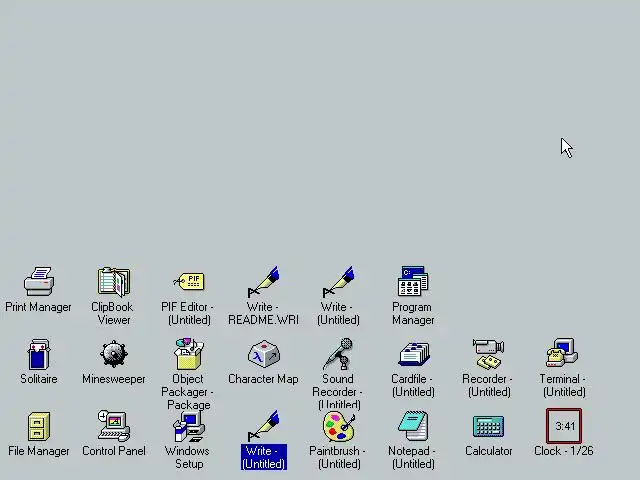The height and width of the screenshot is (480, 640).
Task: Click the Cardfile - (Untitled) icon
Action: coord(413,354)
